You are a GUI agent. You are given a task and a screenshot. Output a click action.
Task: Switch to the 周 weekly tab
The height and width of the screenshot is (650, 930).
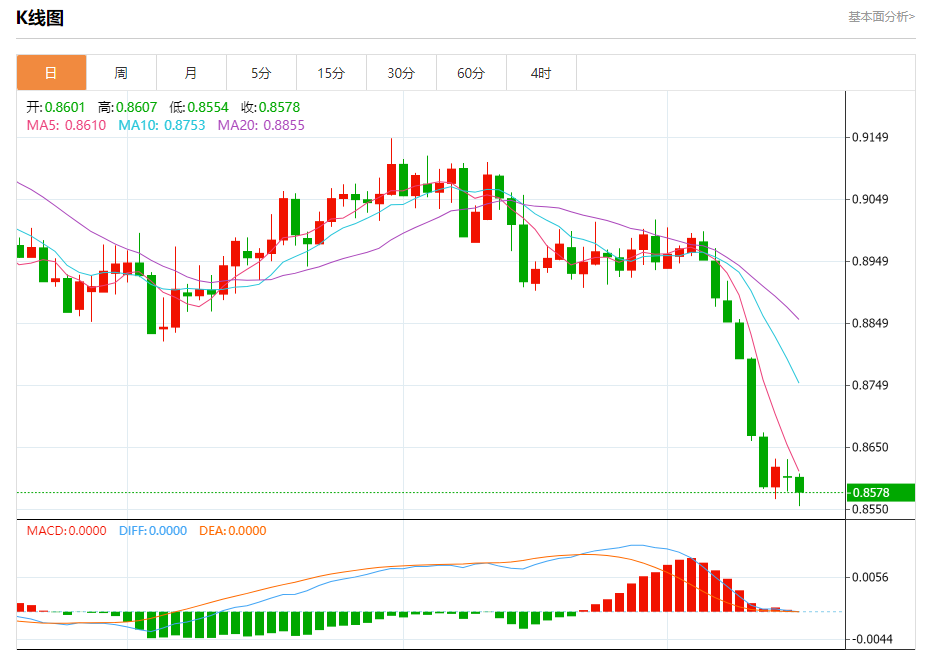click(x=122, y=73)
